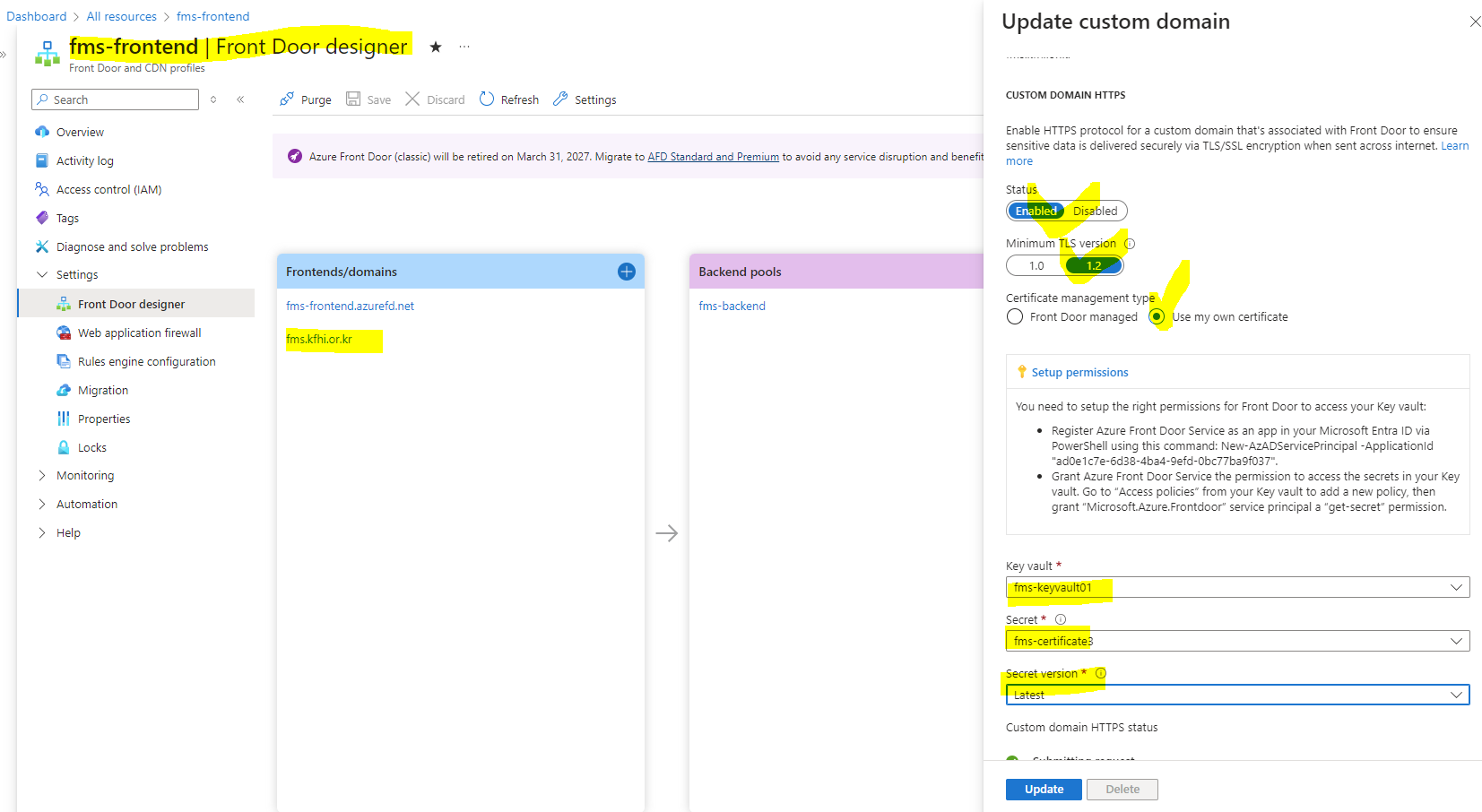
Task: Favorite the resource with the star icon
Action: pos(436,47)
